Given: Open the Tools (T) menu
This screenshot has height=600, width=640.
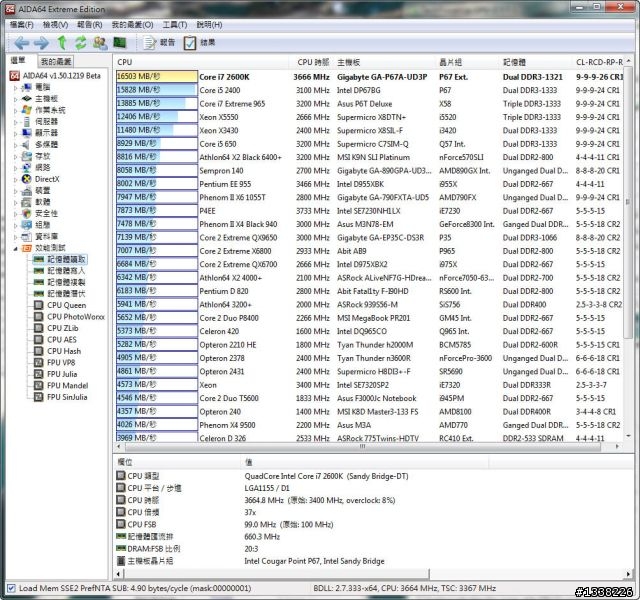Looking at the screenshot, I should [175, 25].
